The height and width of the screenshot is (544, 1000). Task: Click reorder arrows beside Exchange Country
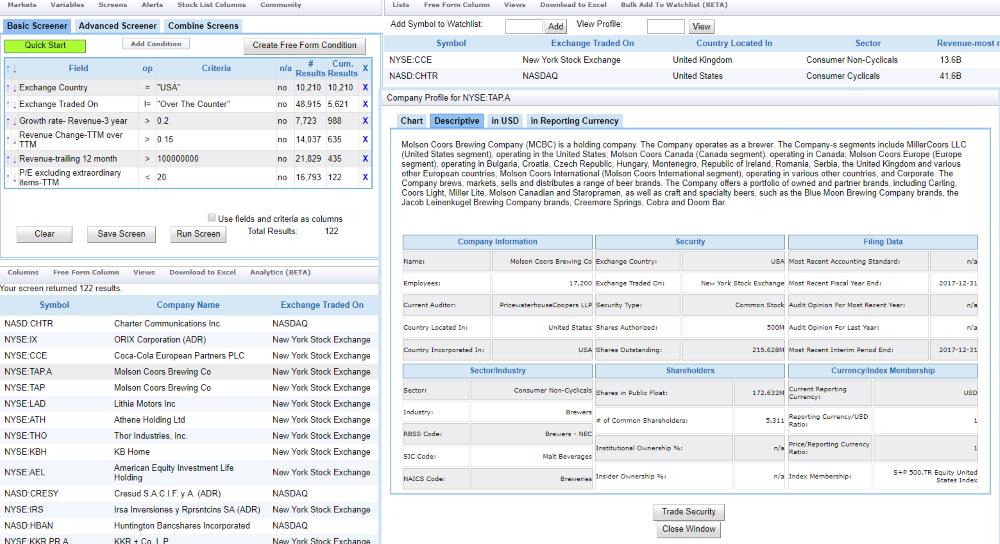[x=11, y=88]
